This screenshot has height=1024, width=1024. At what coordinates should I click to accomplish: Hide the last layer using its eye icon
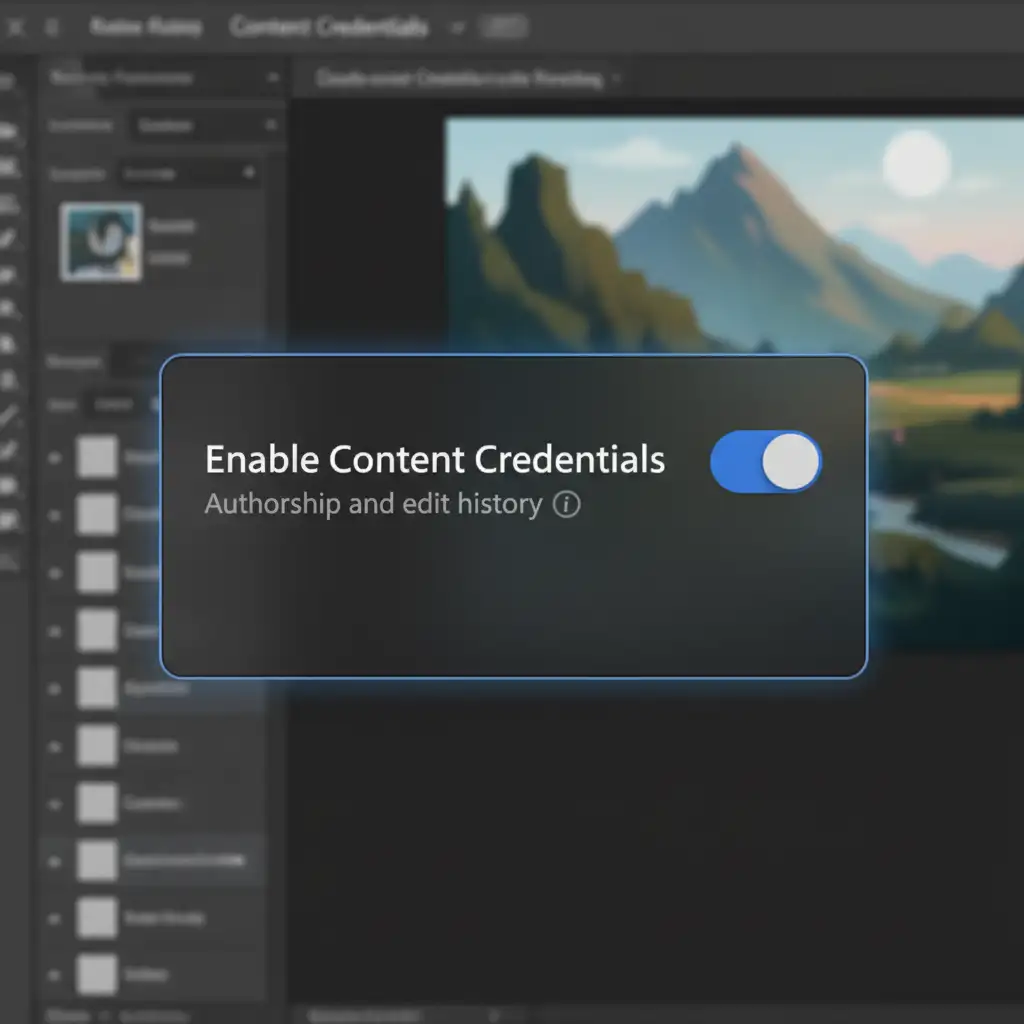coord(55,973)
